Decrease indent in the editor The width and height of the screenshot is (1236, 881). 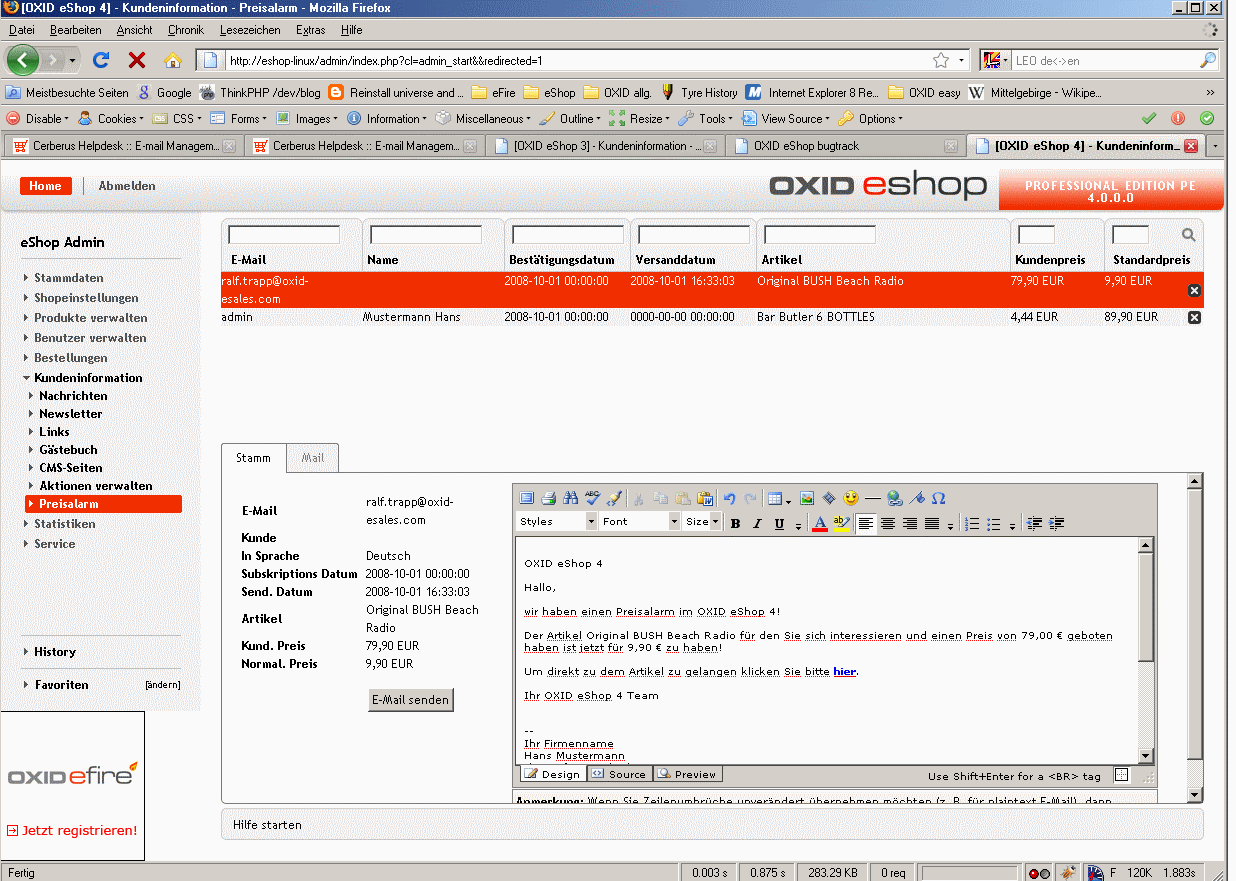1035,523
